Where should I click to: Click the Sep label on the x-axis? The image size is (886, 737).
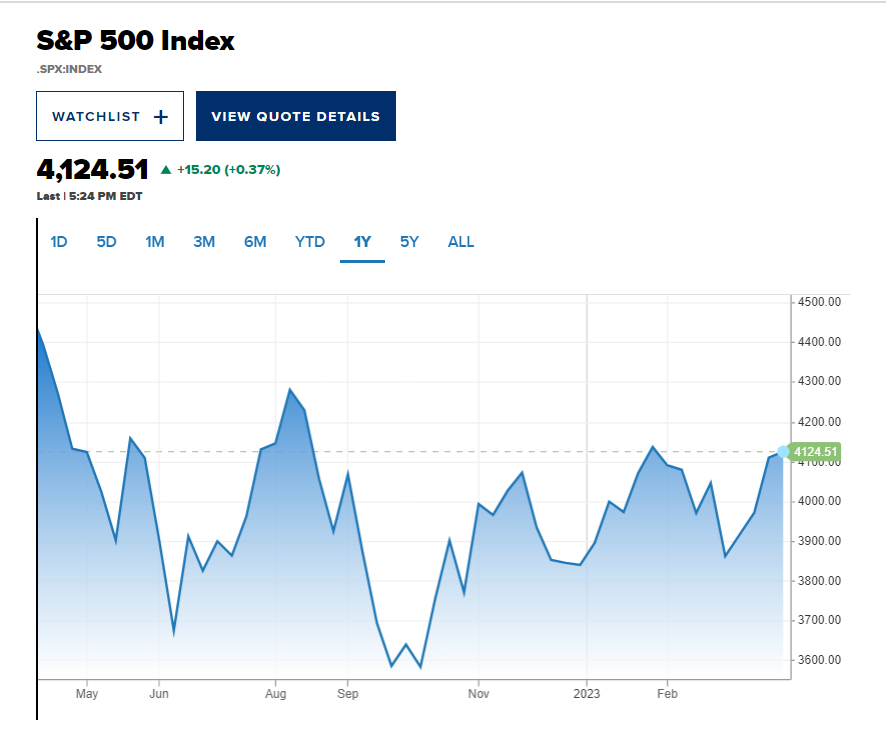click(348, 693)
